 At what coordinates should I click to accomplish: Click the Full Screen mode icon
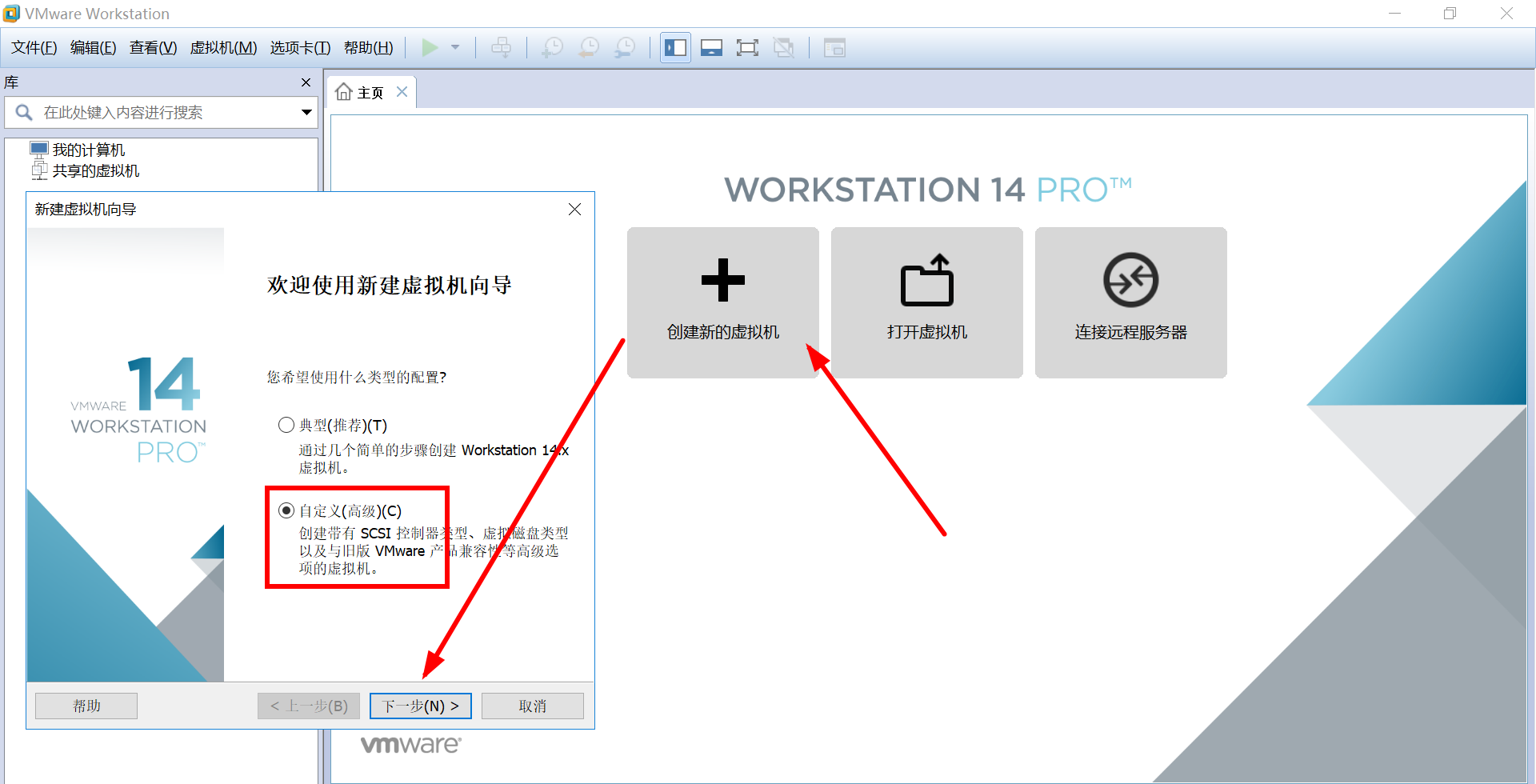coord(747,48)
